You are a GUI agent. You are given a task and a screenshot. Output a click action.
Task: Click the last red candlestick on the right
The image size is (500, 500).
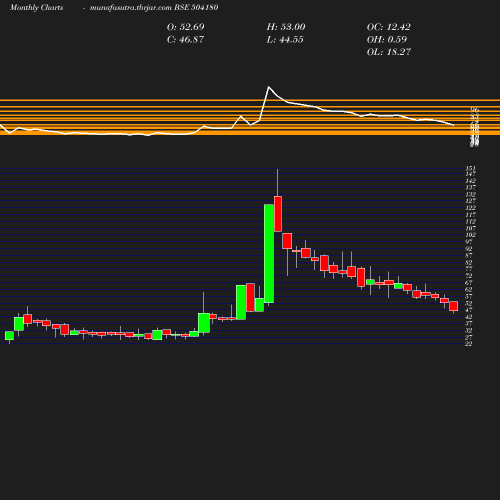(x=454, y=306)
